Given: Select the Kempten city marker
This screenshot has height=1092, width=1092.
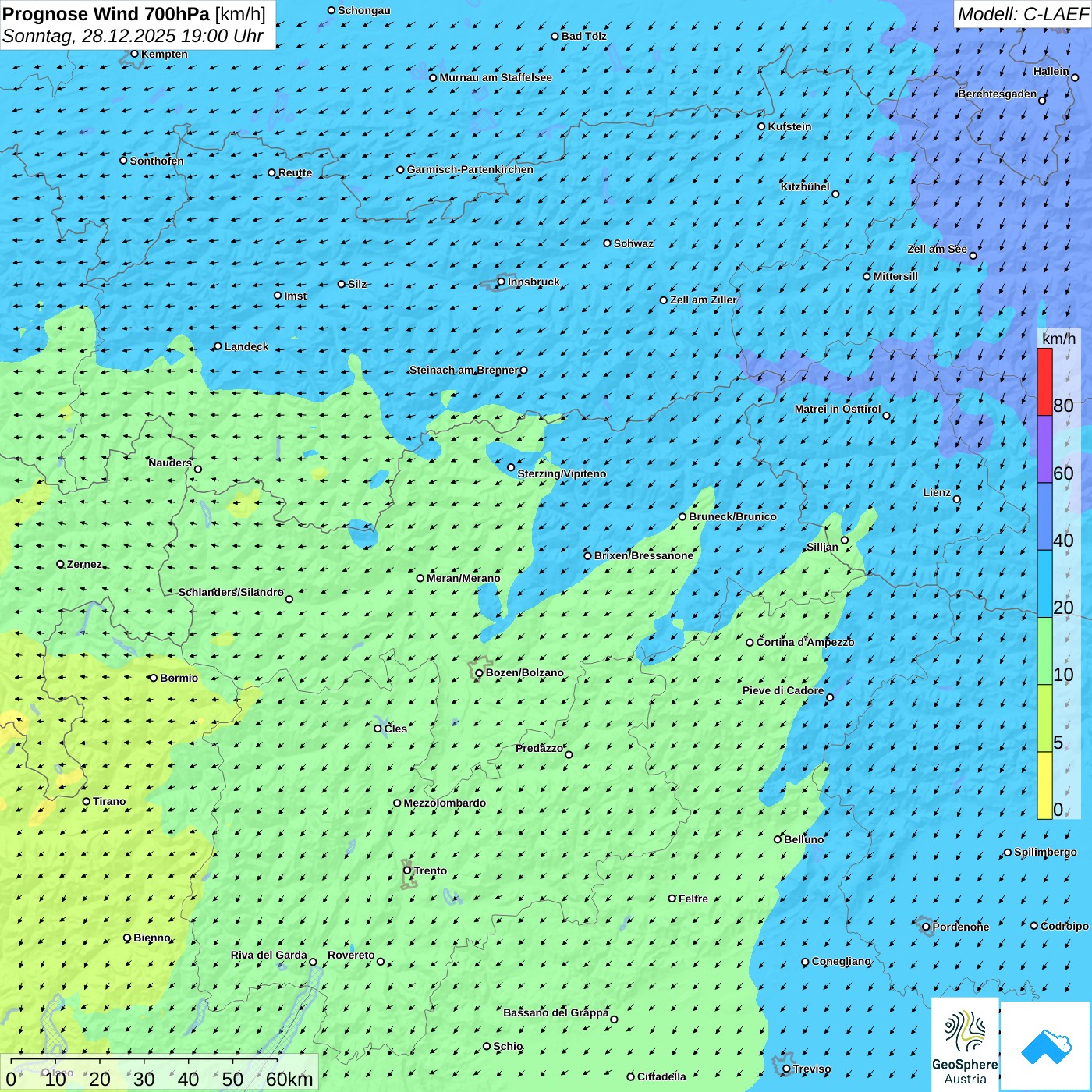Looking at the screenshot, I should (134, 54).
